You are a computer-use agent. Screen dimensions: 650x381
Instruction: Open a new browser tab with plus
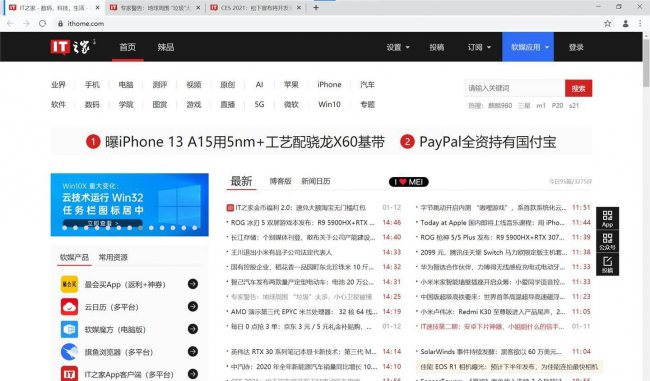pos(316,7)
